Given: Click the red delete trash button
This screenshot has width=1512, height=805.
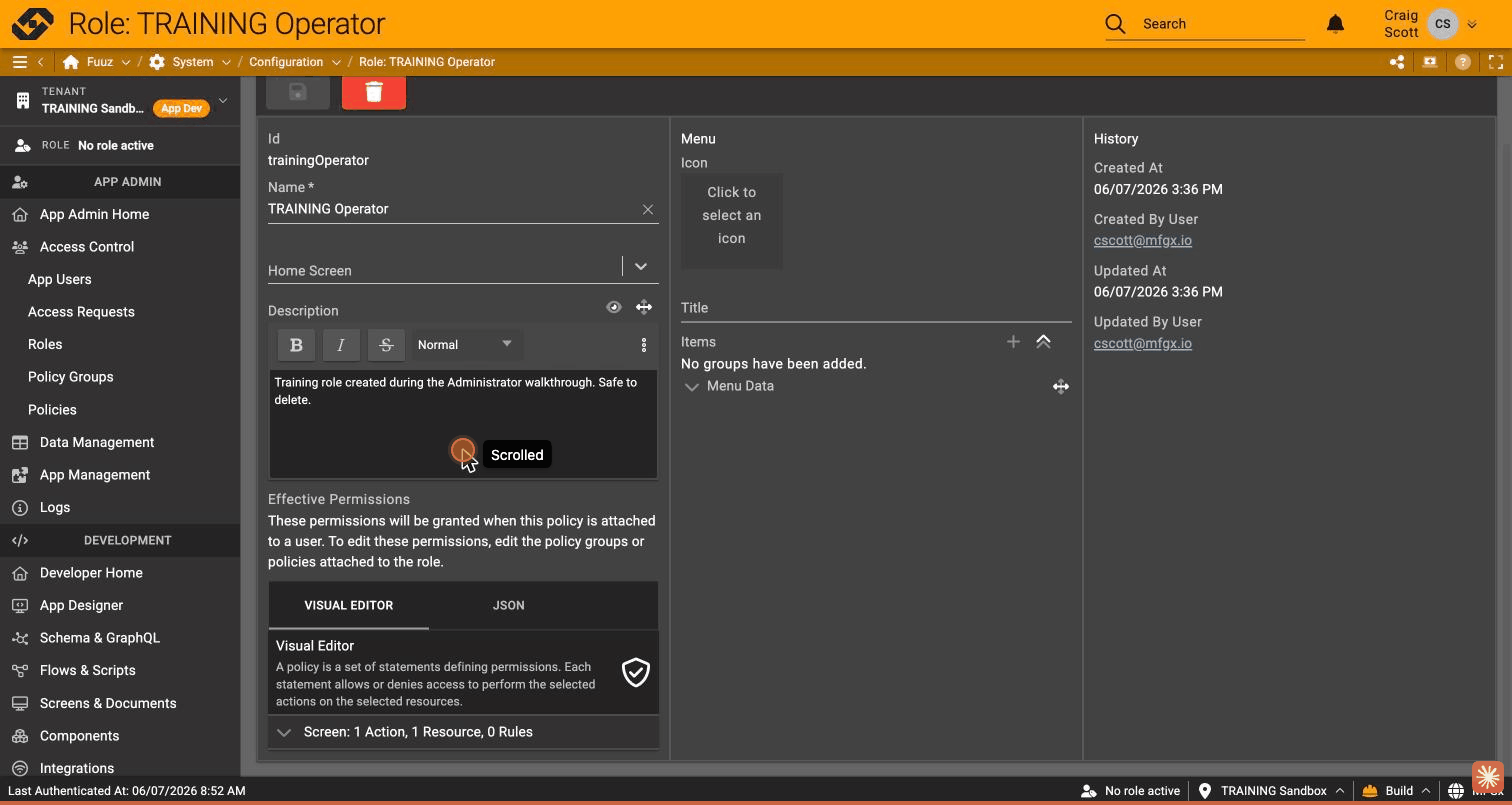Looking at the screenshot, I should [x=374, y=92].
